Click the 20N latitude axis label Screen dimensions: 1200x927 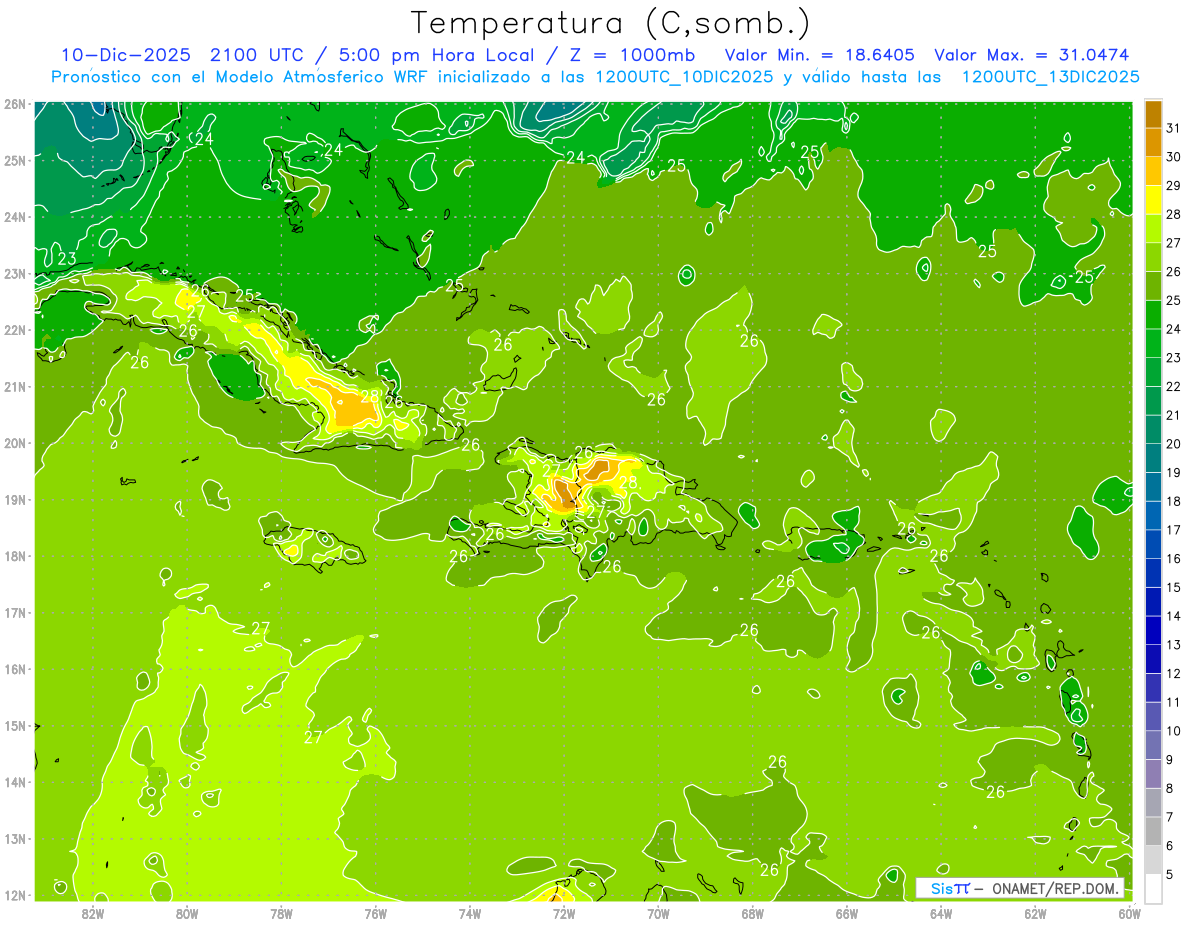pyautogui.click(x=14, y=443)
